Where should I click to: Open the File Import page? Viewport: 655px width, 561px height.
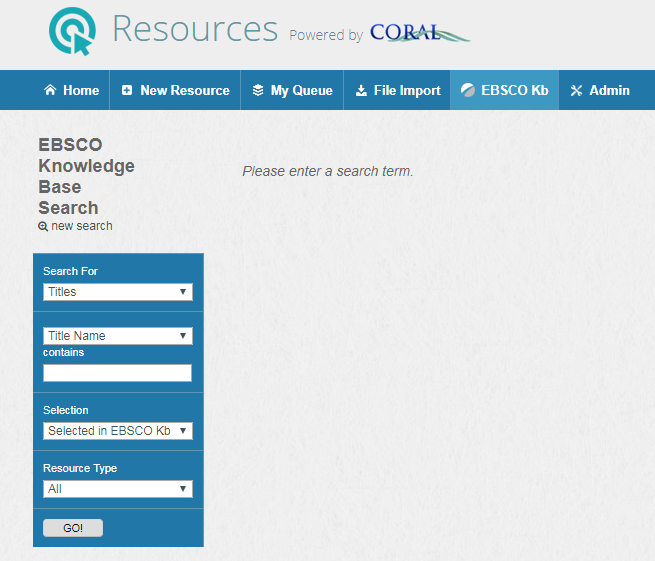397,90
